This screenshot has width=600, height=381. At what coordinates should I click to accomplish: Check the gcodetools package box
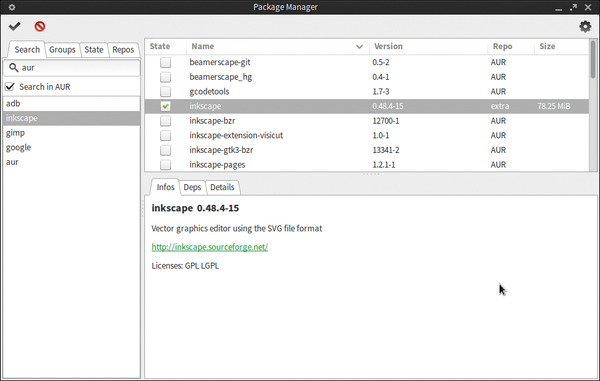tap(165, 91)
